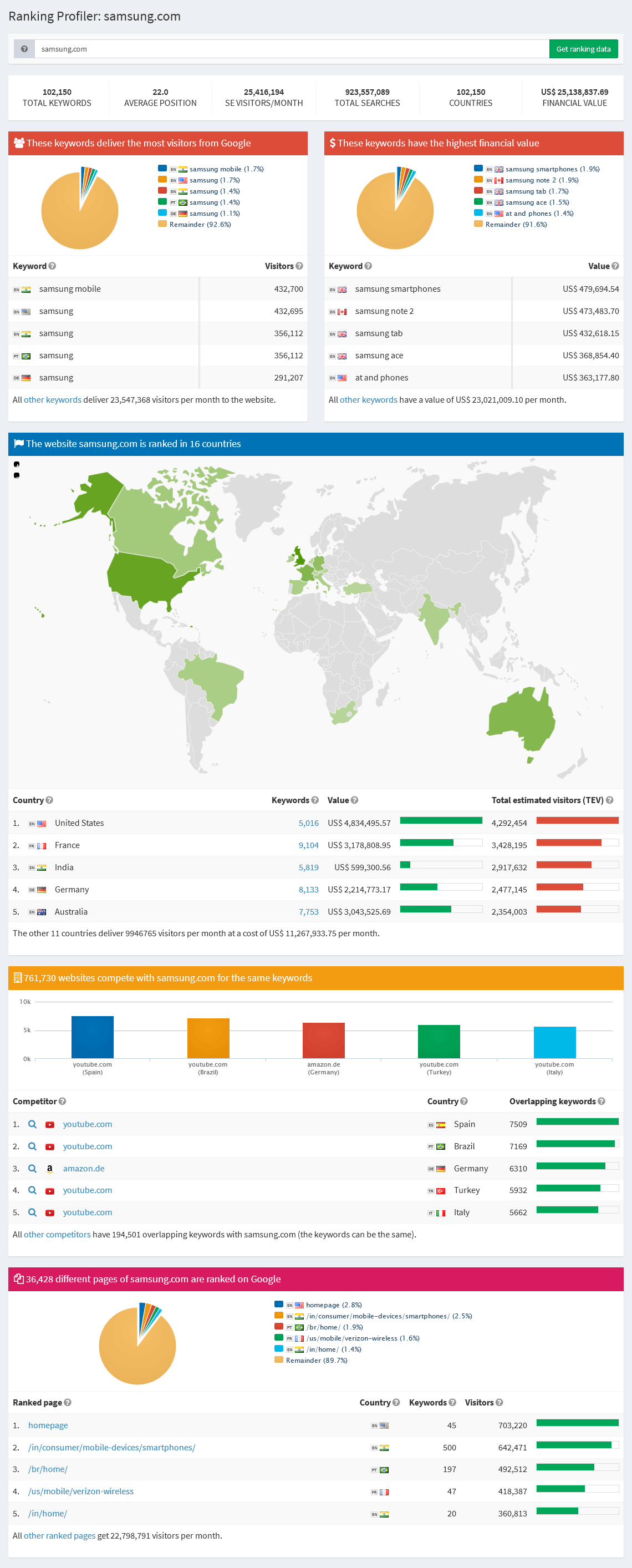Click search magnifier icon in Spain competitor row
The image size is (632, 1568).
coord(32,1124)
